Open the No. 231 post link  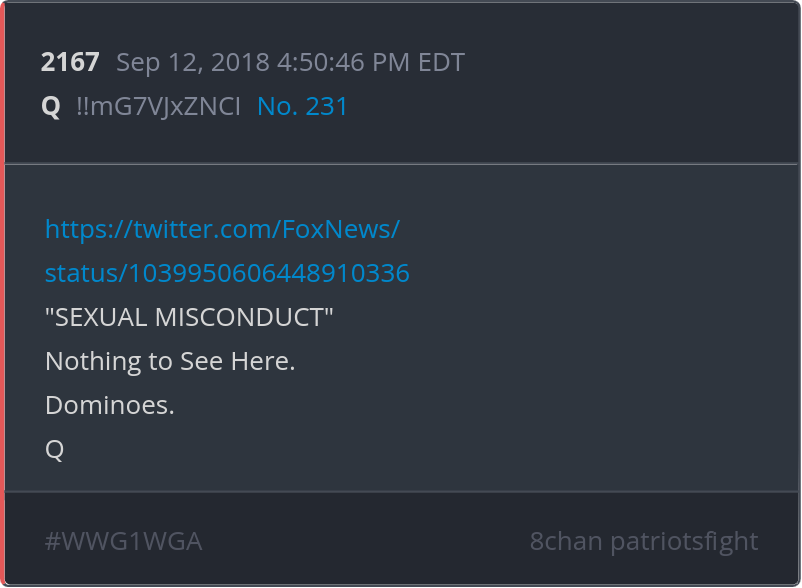[x=302, y=106]
